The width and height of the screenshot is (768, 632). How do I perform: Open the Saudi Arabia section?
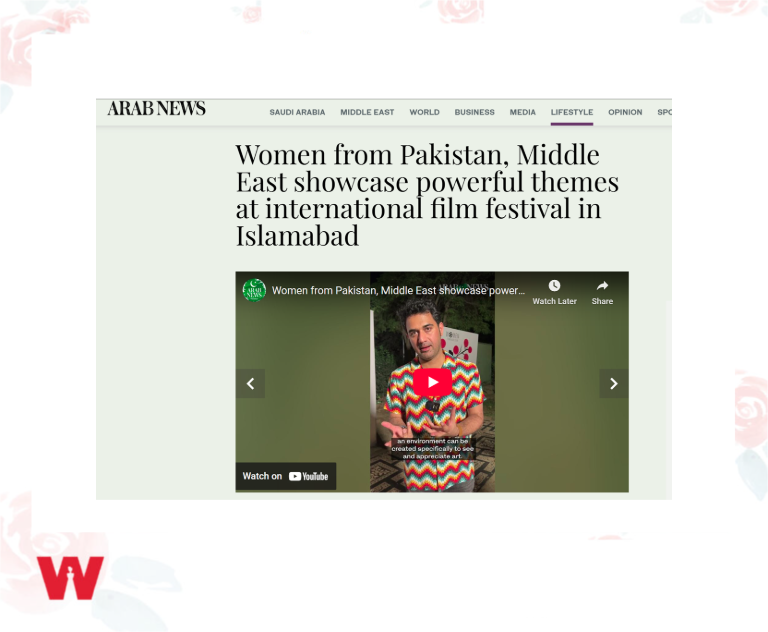[x=297, y=112]
